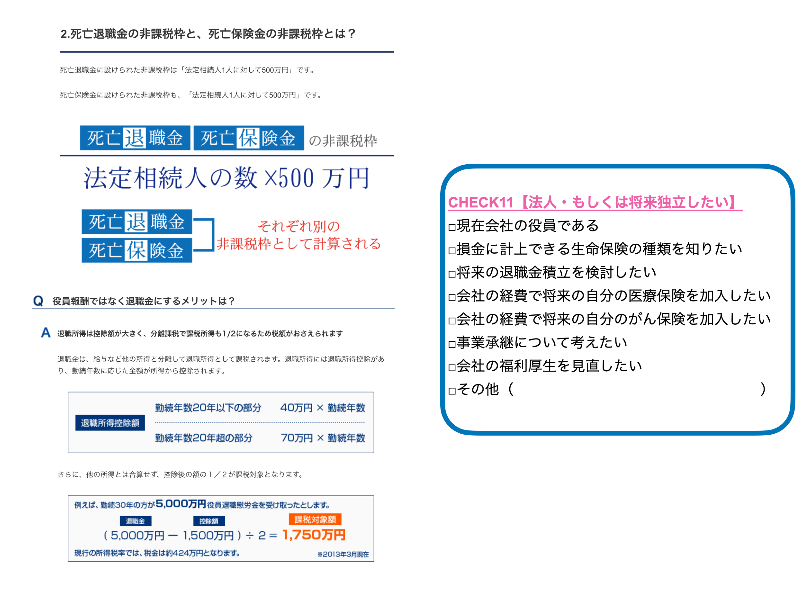Check the 会社の福利厚生を見直したい checkbox

(x=453, y=366)
